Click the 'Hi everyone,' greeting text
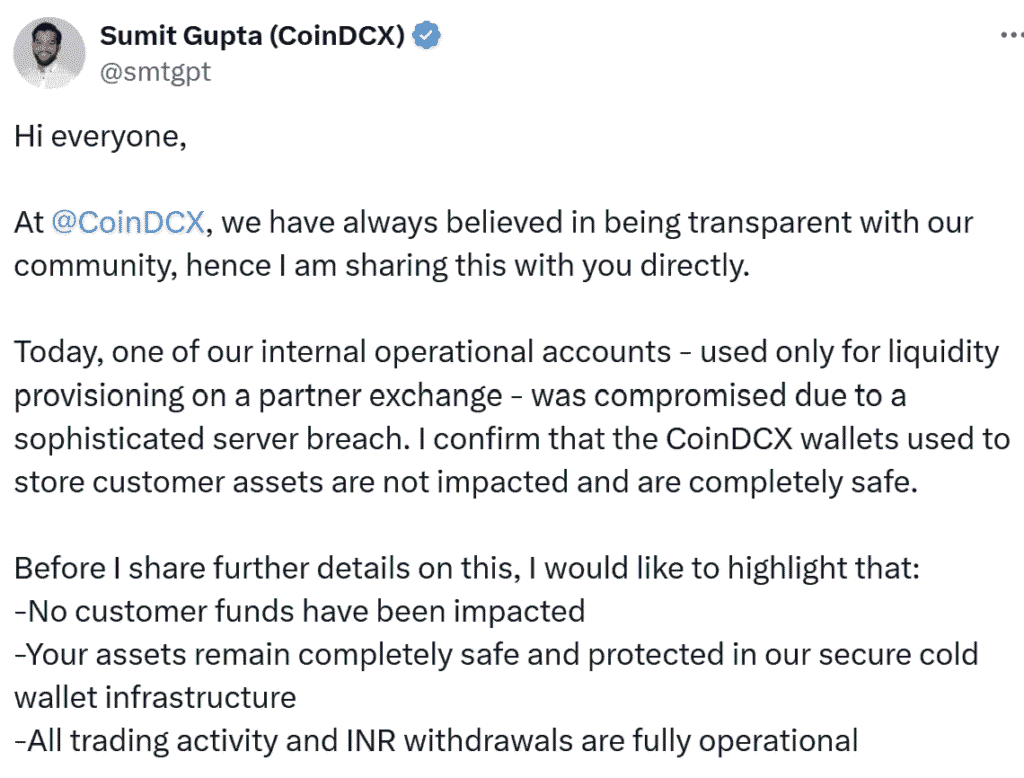Screen dimensions: 1024x778 101,137
